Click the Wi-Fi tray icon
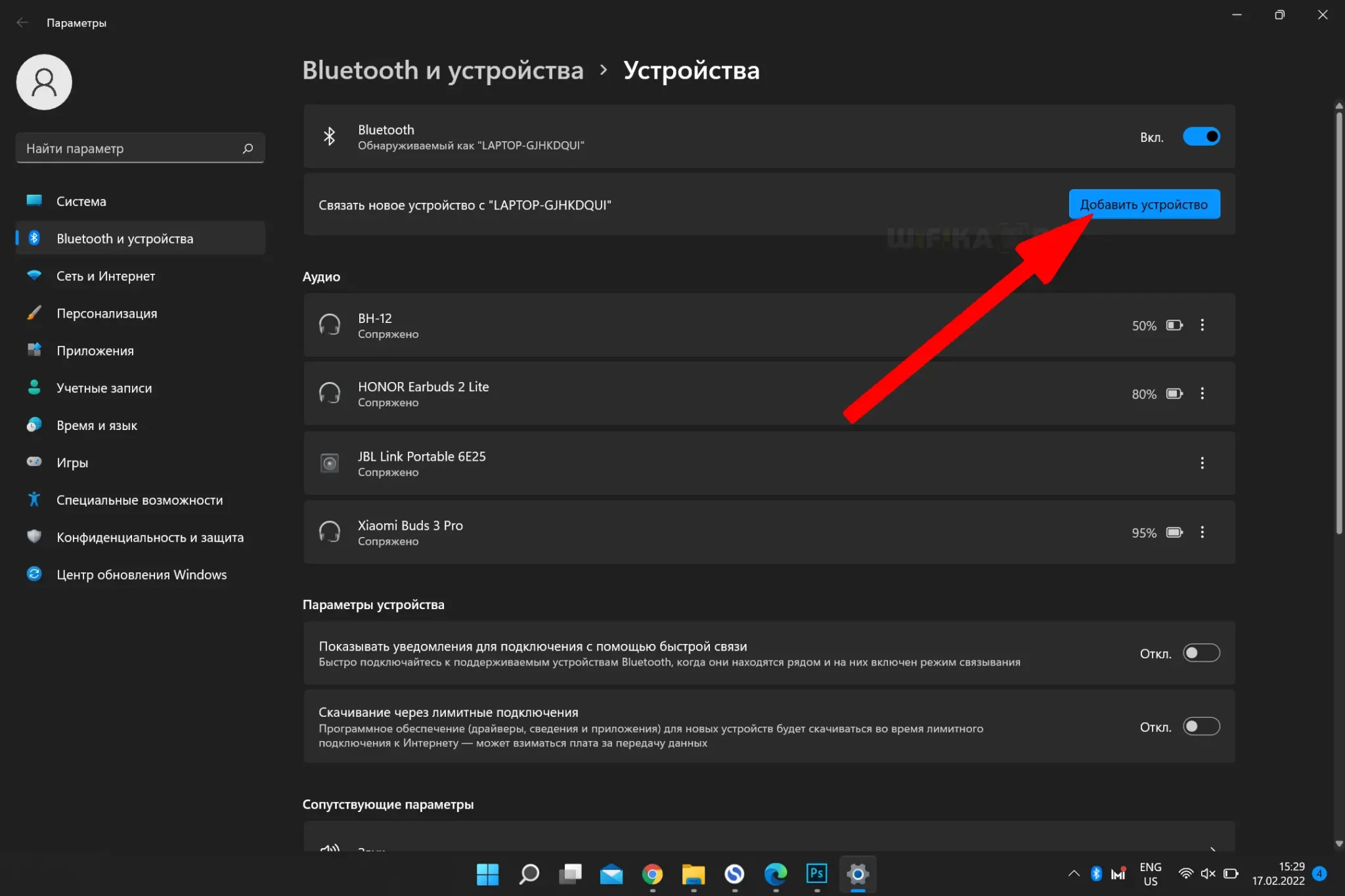 tap(1185, 874)
